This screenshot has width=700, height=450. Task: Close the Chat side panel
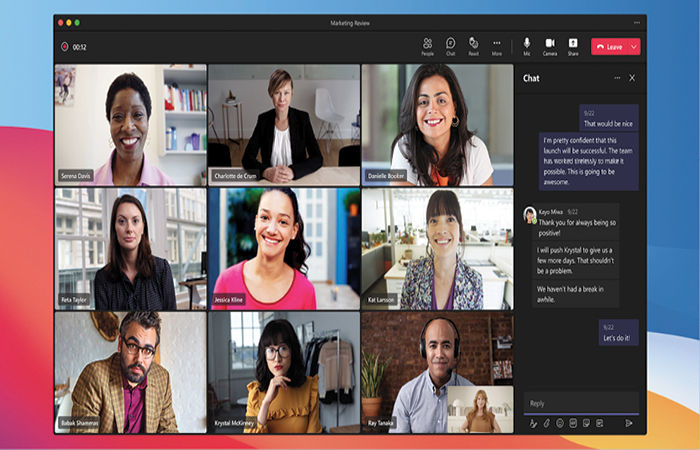(632, 77)
